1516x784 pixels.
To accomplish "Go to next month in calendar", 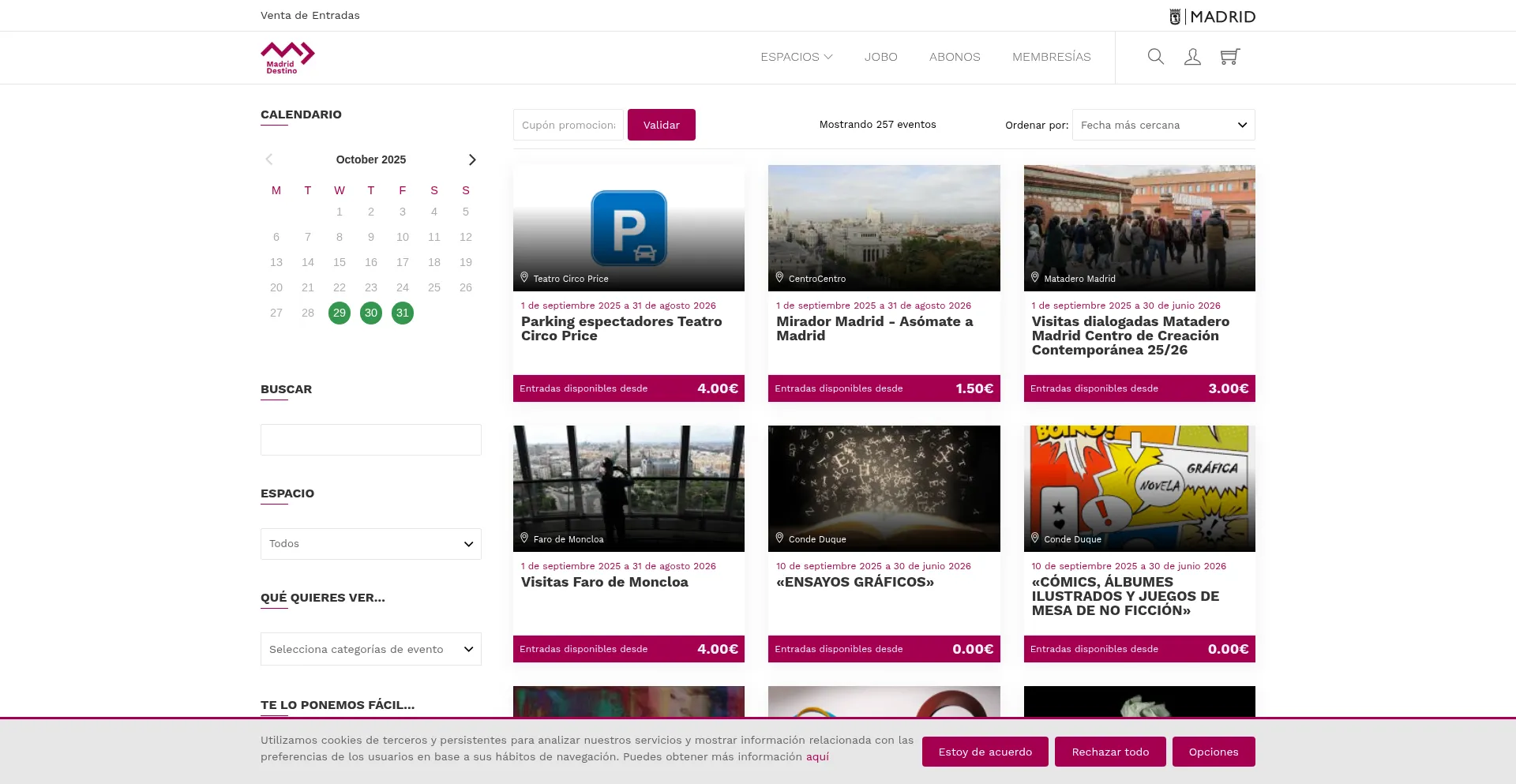I will 472,159.
